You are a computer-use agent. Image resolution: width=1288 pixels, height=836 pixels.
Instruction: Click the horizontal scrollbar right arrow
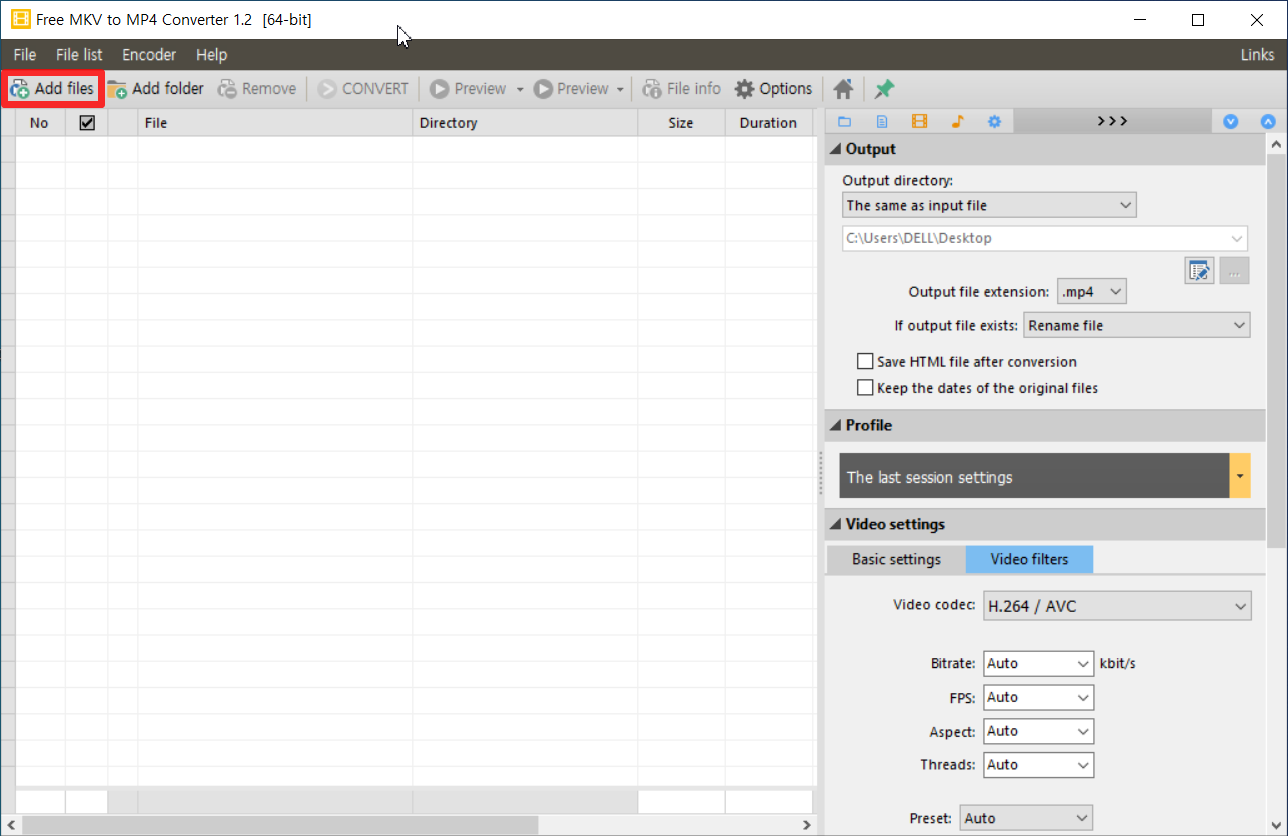click(808, 825)
